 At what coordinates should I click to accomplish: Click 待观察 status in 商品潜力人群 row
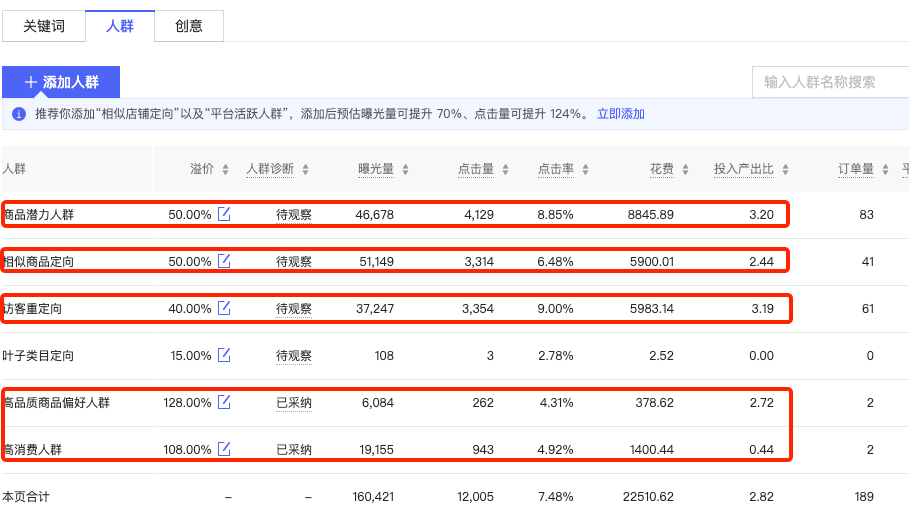[x=294, y=214]
